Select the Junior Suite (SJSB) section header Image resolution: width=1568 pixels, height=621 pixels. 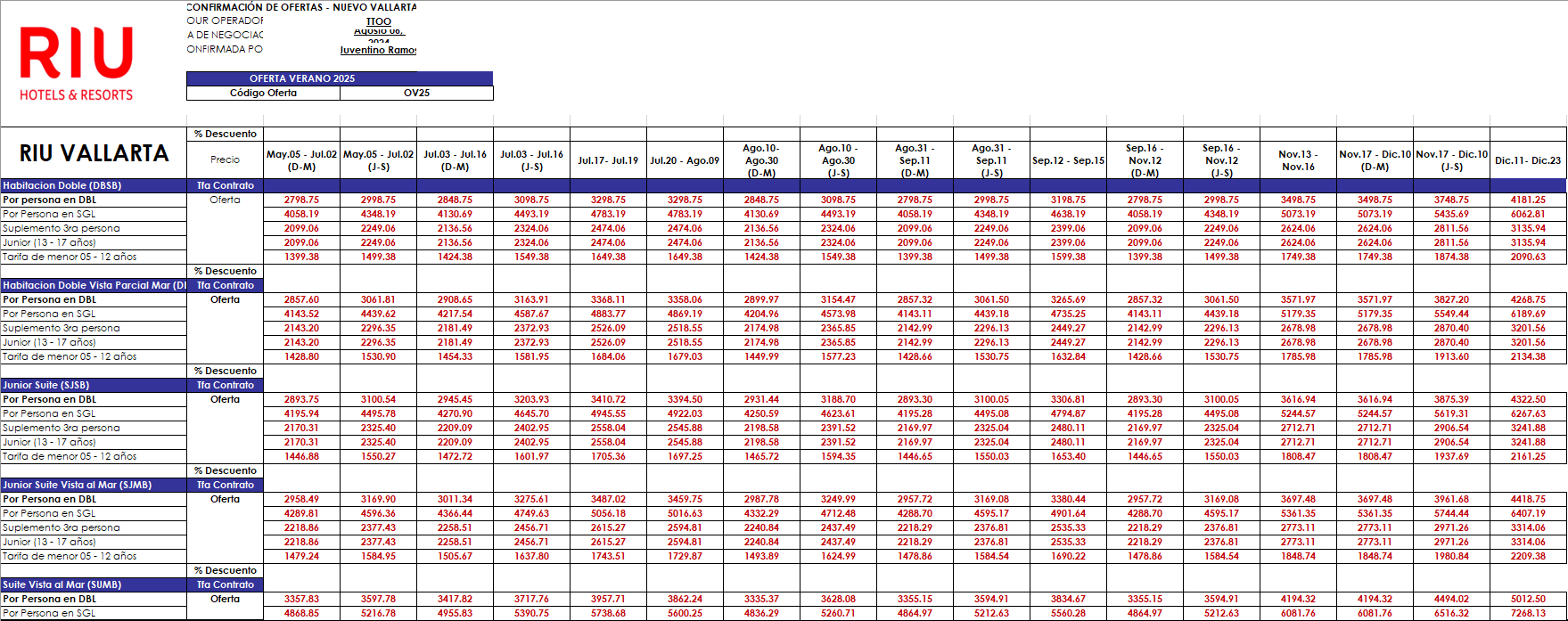tap(94, 385)
